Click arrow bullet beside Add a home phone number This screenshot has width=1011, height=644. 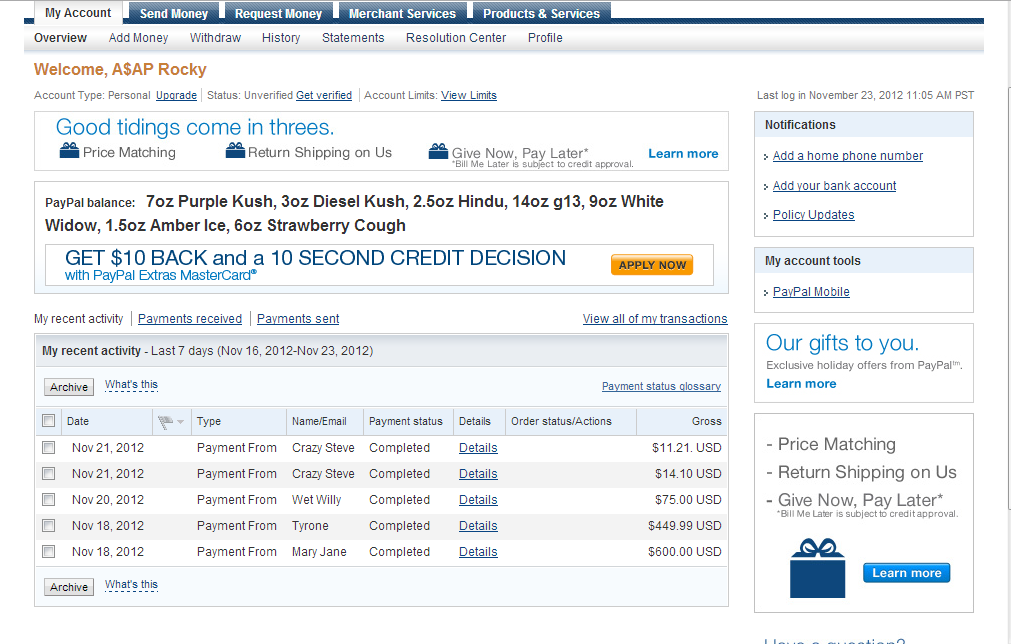(766, 157)
